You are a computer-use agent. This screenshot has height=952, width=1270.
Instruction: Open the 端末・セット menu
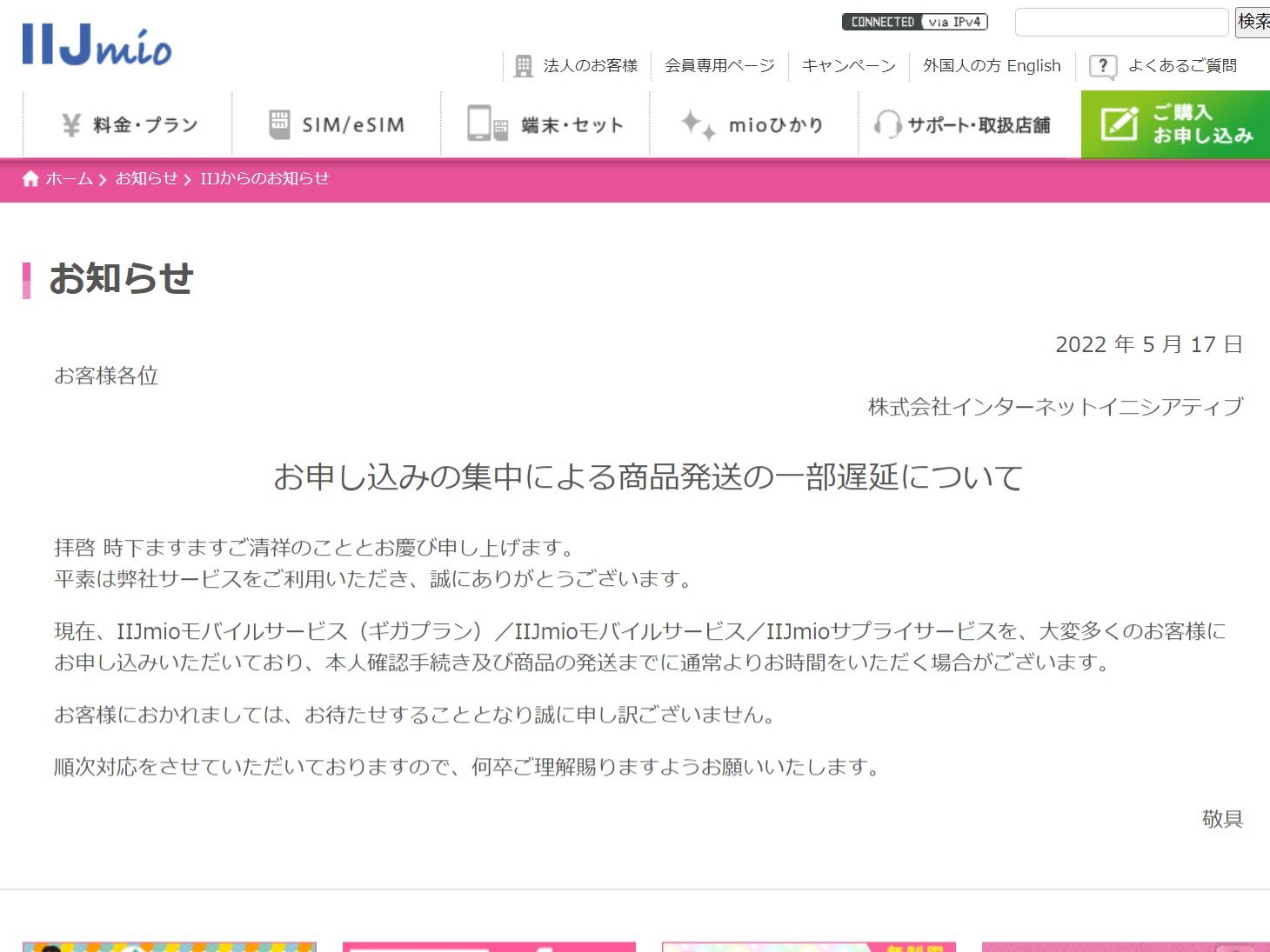point(545,124)
